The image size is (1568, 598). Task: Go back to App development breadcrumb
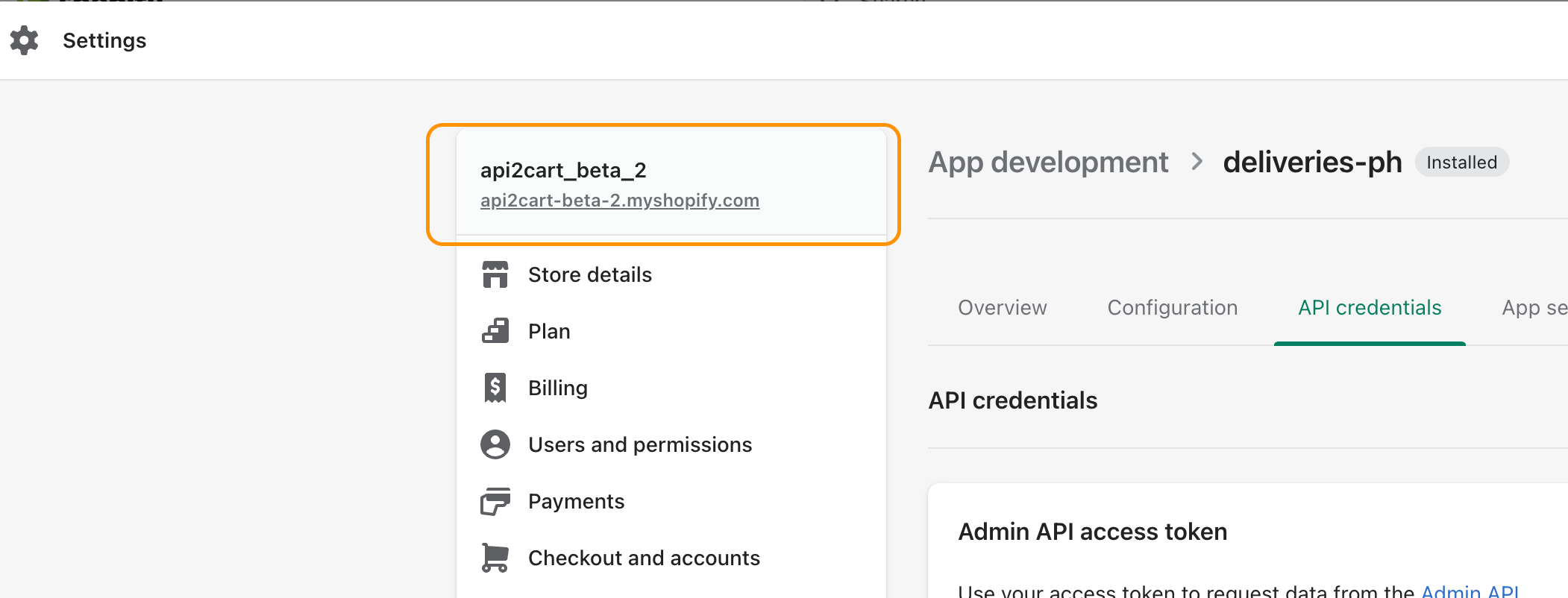[1048, 162]
